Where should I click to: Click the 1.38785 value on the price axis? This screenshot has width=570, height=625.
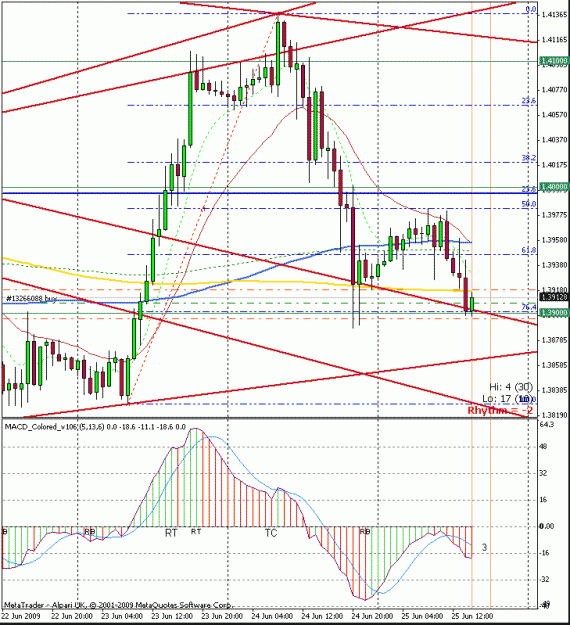[554, 340]
